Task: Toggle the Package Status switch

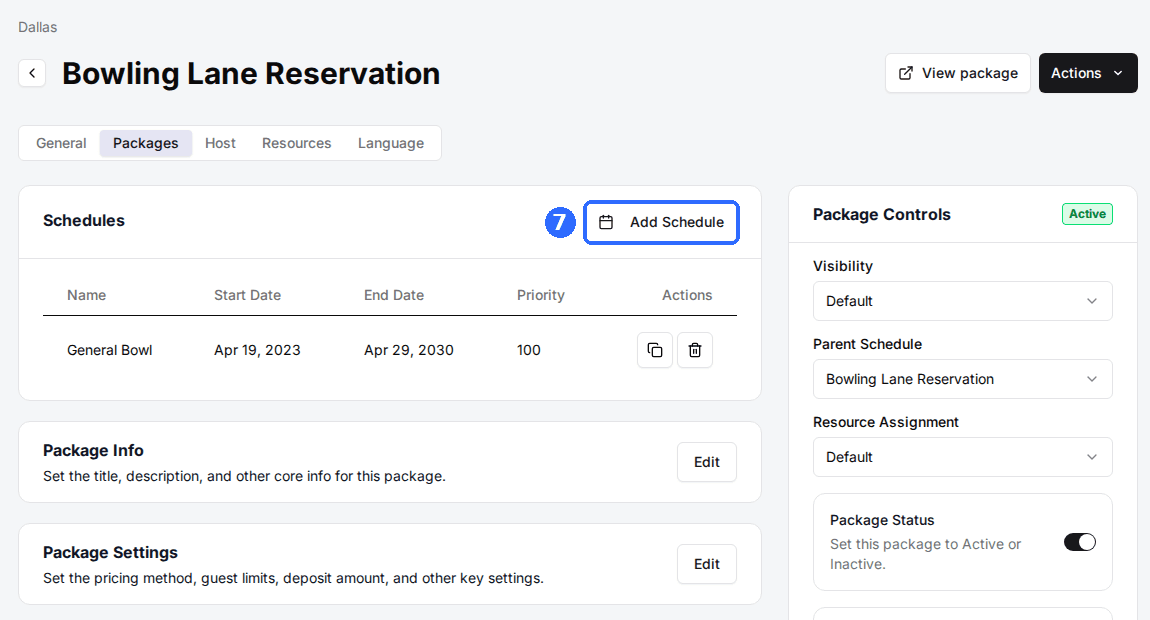Action: [1080, 542]
